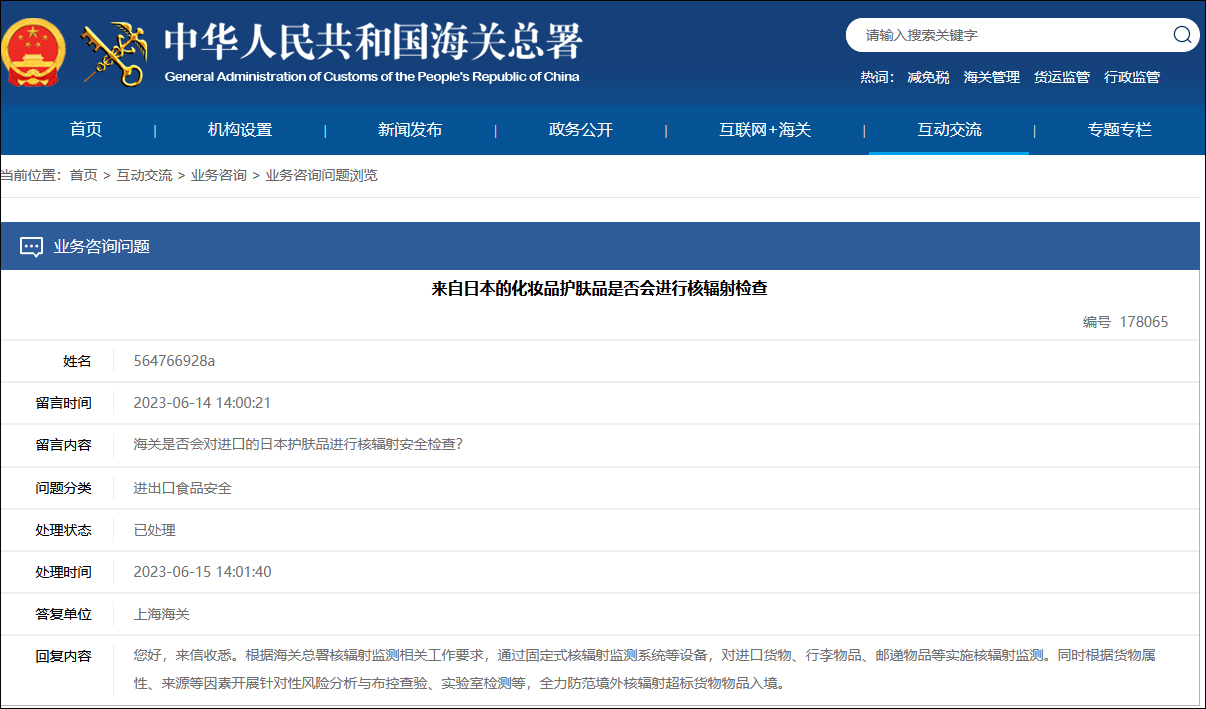Click 首页 in the breadcrumb trail
Screen dimensions: 1206x709
click(84, 173)
